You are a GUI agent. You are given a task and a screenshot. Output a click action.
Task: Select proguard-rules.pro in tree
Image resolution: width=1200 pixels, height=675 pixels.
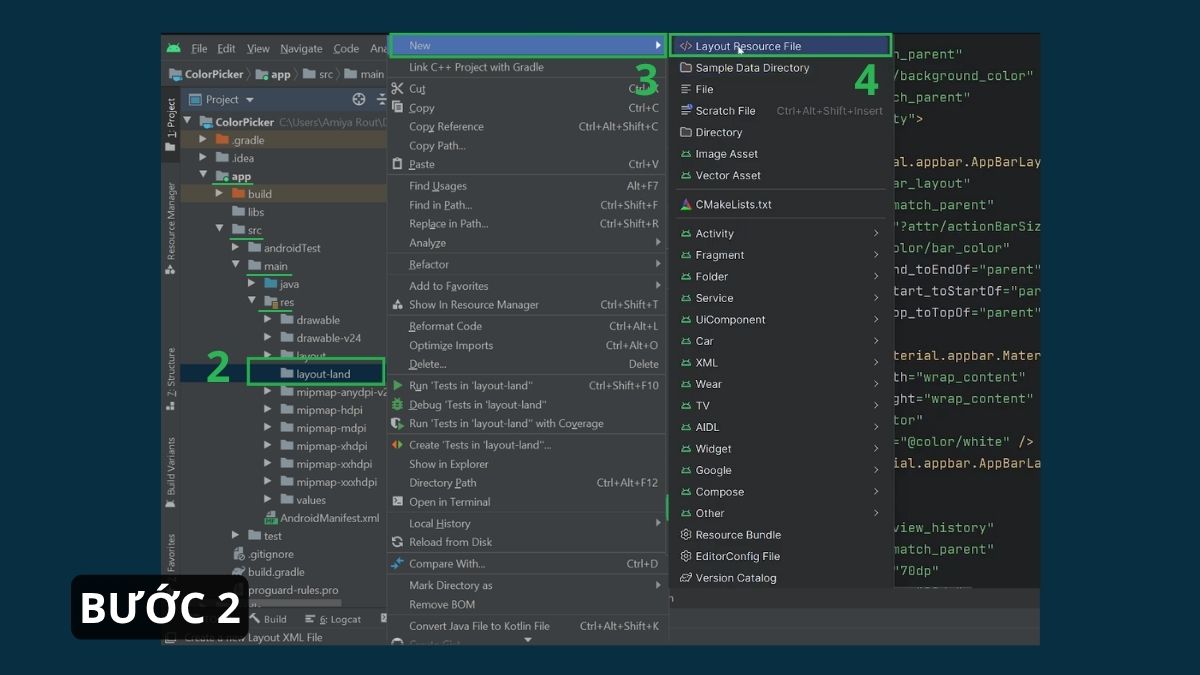[x=293, y=590]
